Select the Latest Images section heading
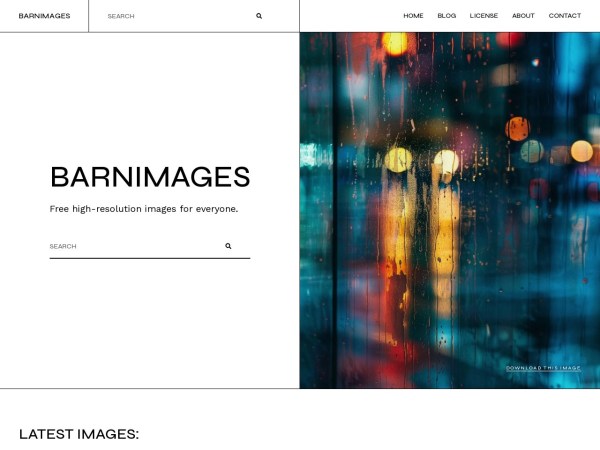Screen dimensions: 600x450 point(79,434)
